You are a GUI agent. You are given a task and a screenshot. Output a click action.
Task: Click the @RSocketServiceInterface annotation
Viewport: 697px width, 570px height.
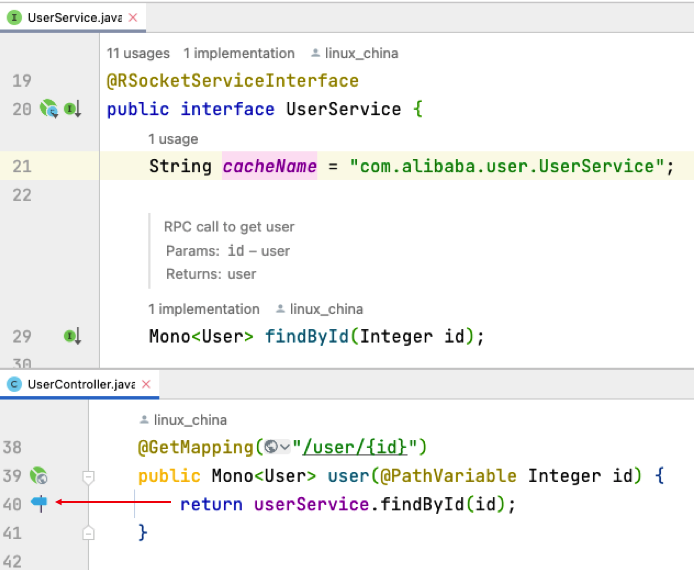pos(233,81)
